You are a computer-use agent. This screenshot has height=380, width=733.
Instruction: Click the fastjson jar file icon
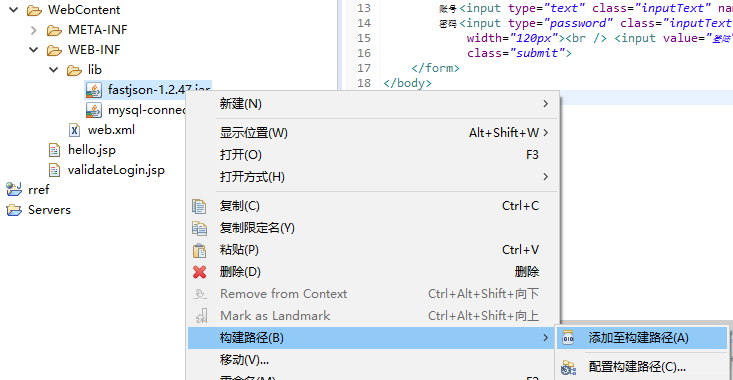coord(93,90)
